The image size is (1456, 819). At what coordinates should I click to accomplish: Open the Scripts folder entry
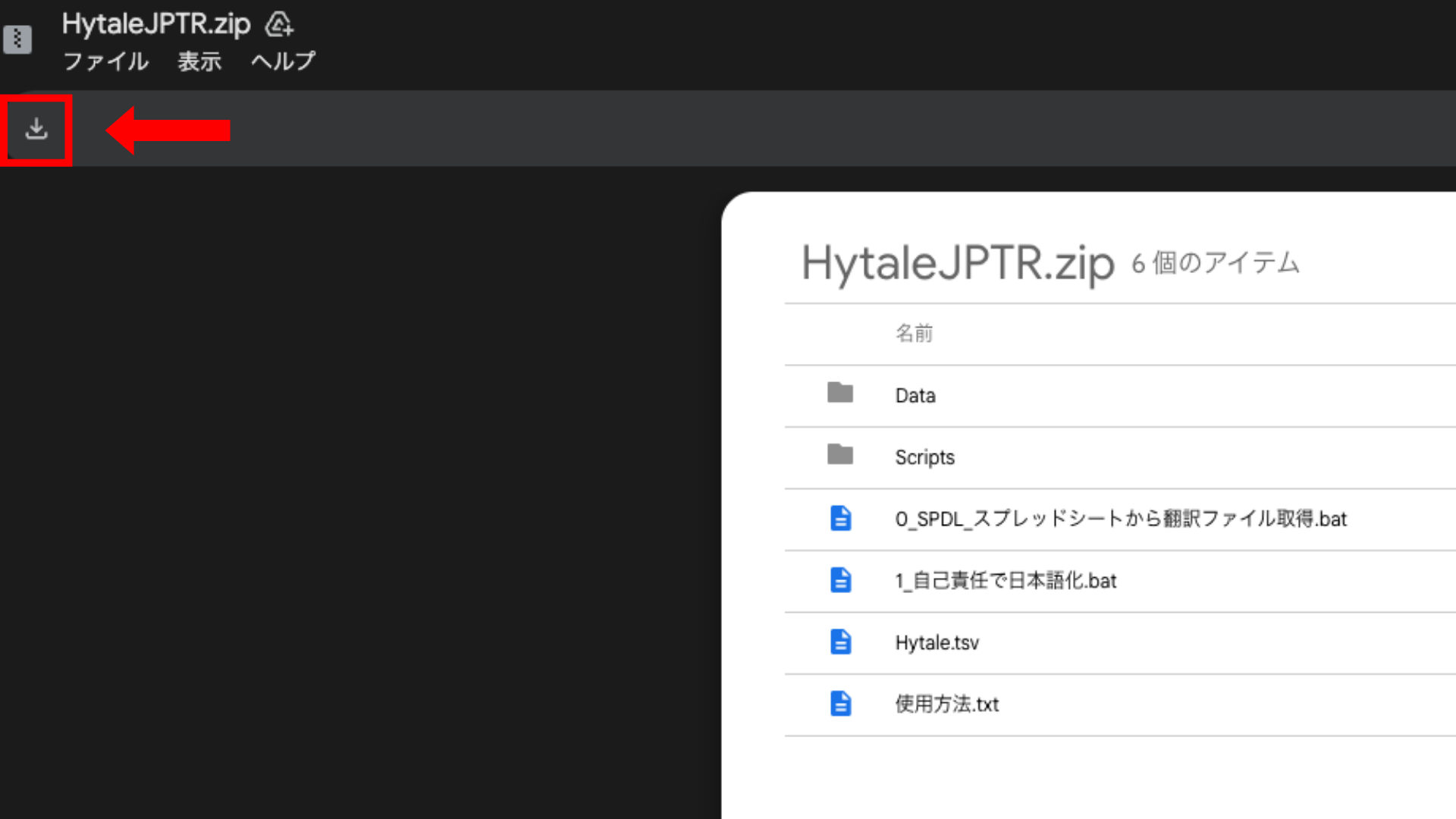pyautogui.click(x=924, y=457)
